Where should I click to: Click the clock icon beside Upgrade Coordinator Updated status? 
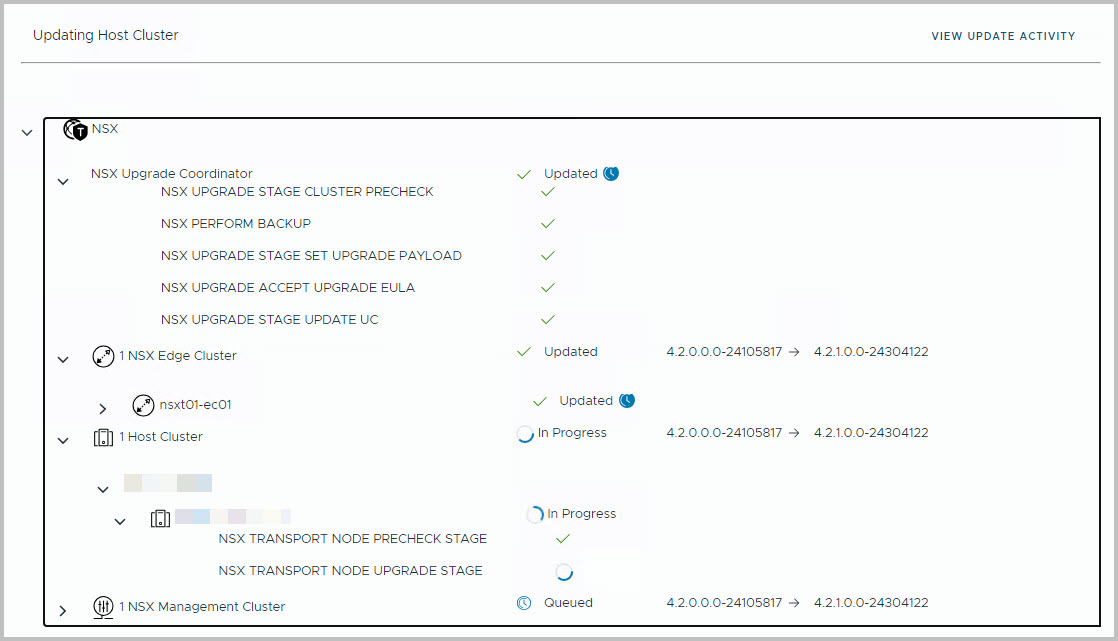pyautogui.click(x=612, y=172)
